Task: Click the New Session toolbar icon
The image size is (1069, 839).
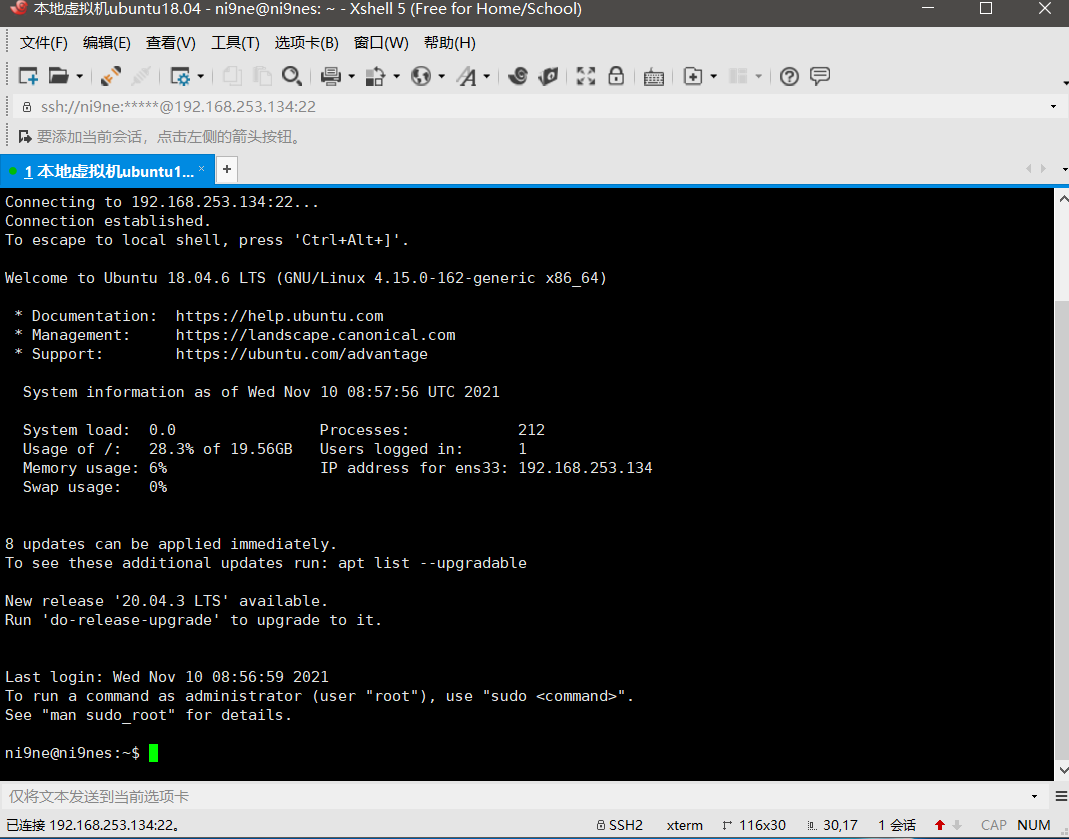Action: (x=28, y=76)
